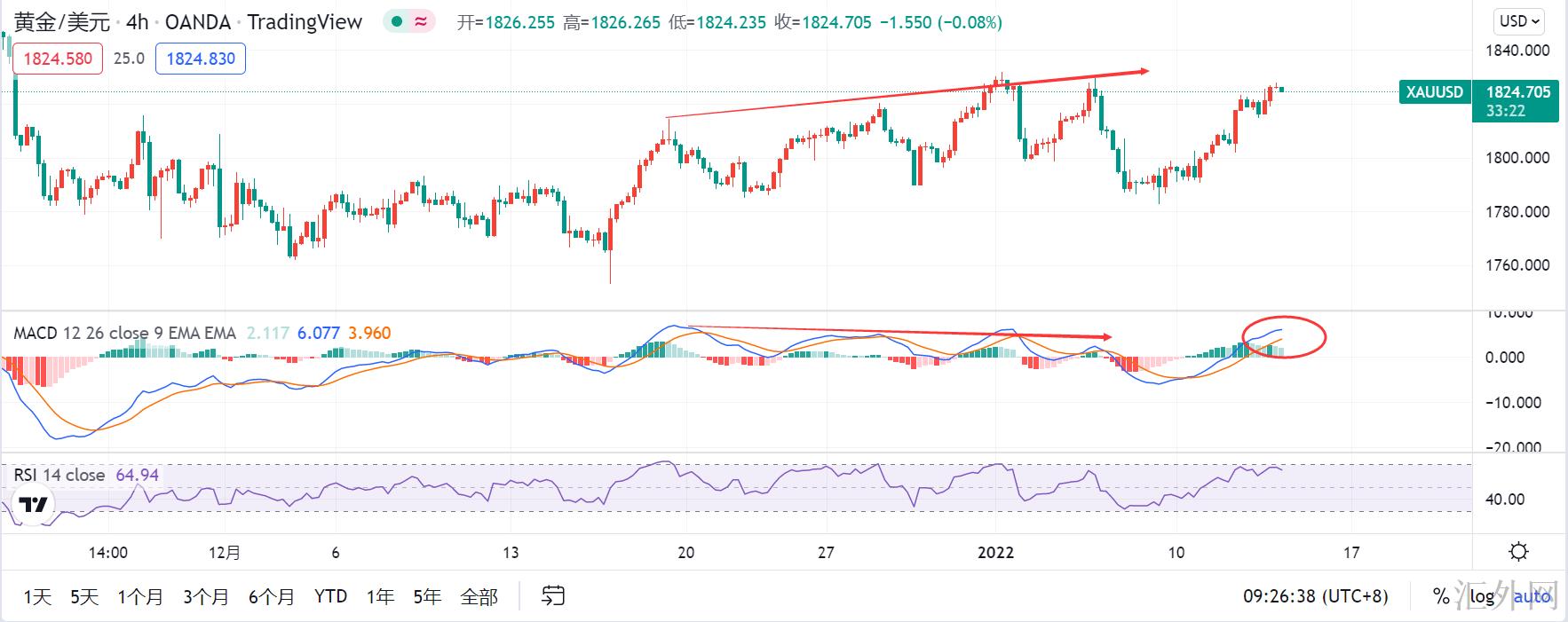Toggle percent scale mode

1441,596
